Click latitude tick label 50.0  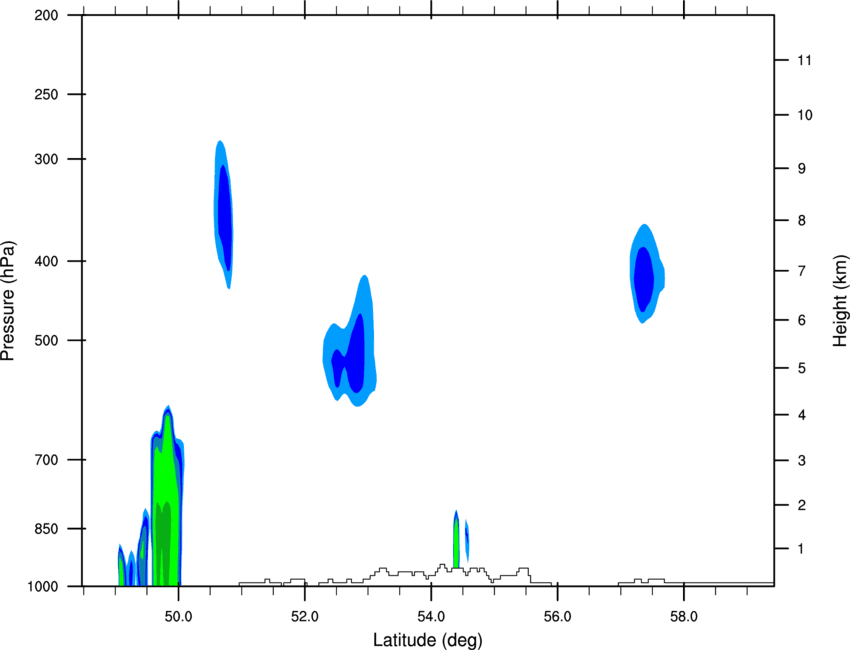pos(178,617)
